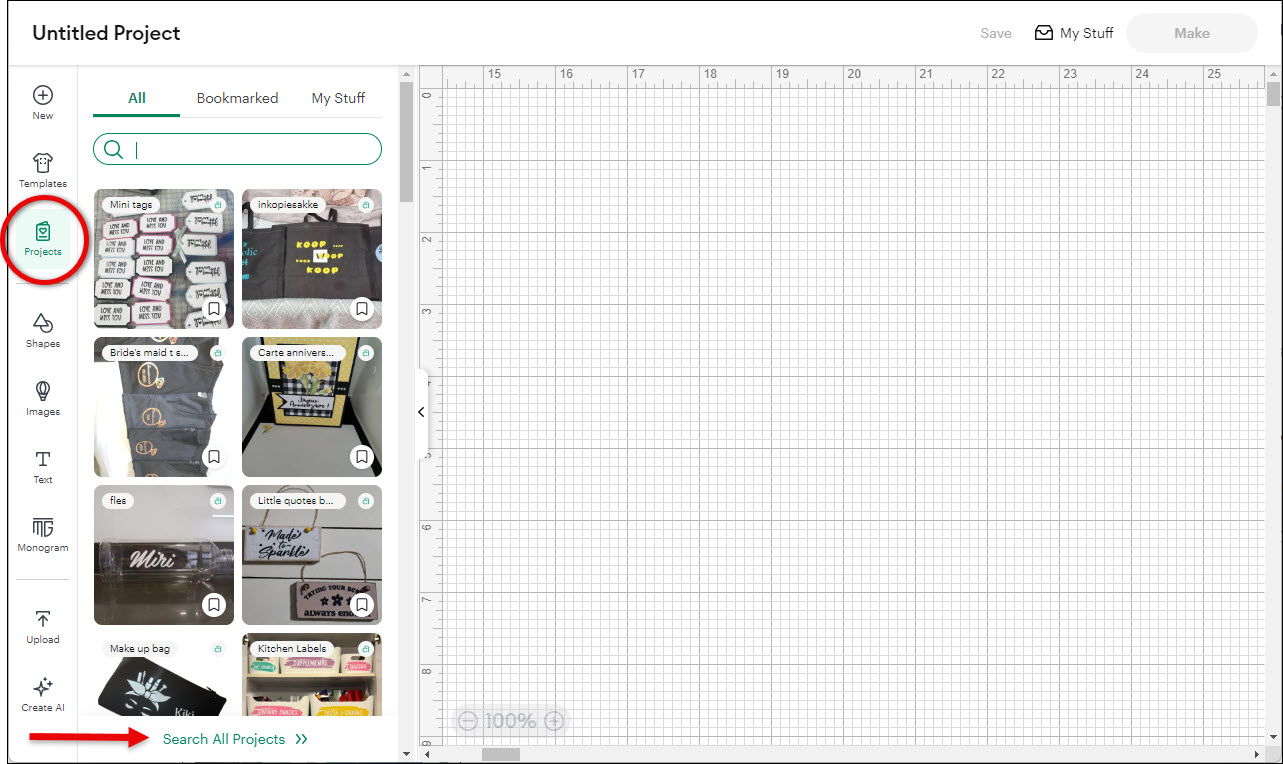
Task: Launch the Create AI feature
Action: (x=42, y=694)
